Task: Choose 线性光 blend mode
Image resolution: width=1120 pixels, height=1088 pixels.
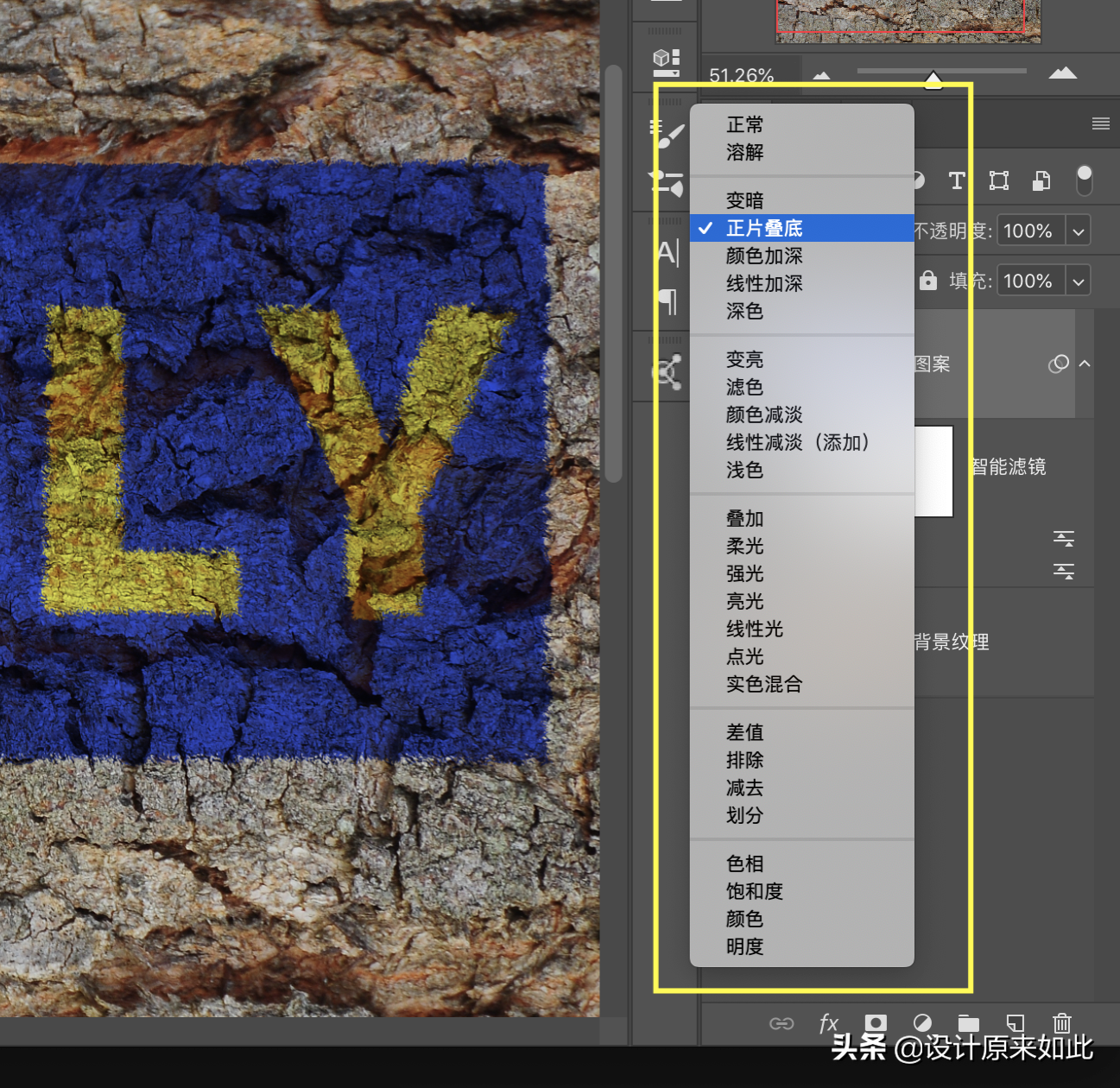Action: point(801,629)
